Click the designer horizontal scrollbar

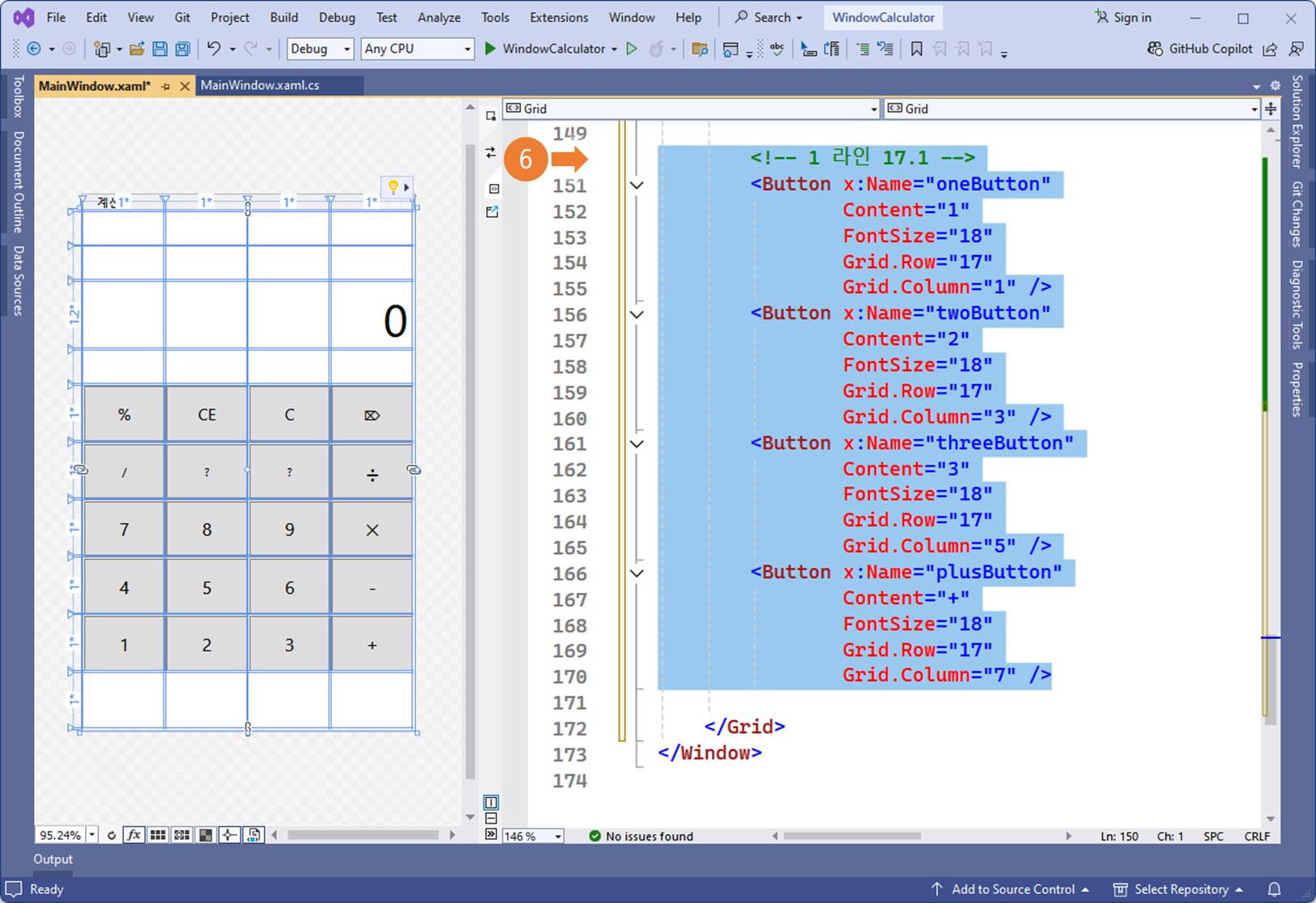click(363, 835)
